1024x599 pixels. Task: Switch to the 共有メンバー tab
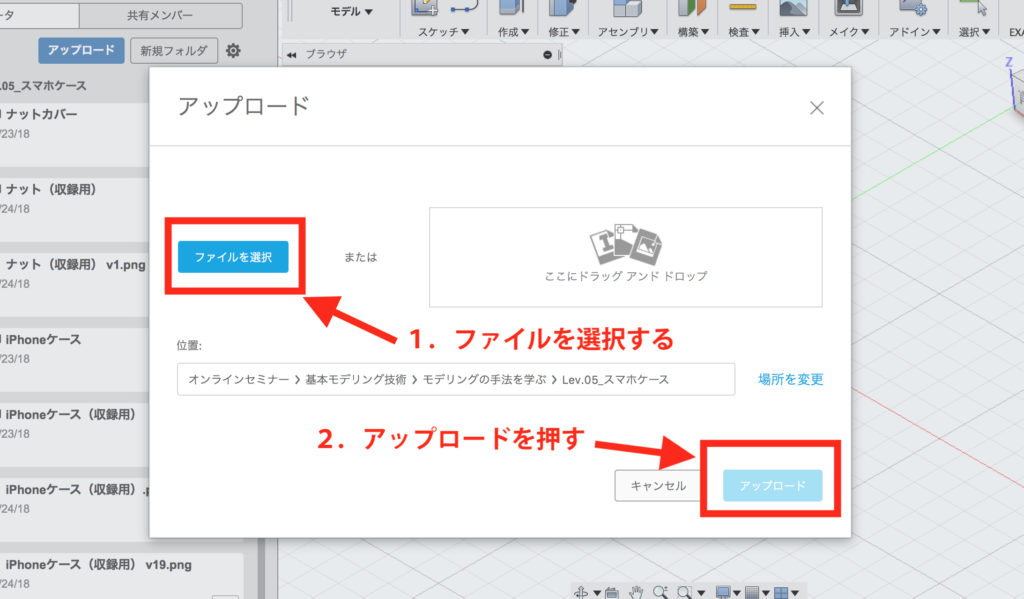(160, 16)
